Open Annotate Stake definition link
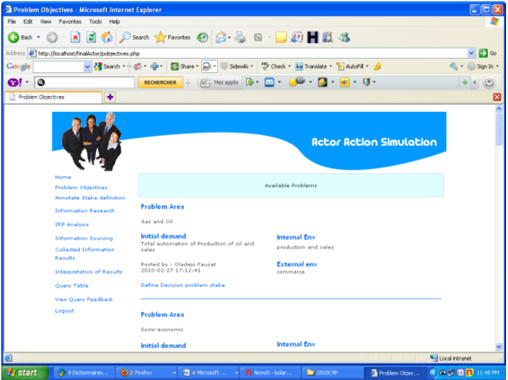 pyautogui.click(x=90, y=198)
